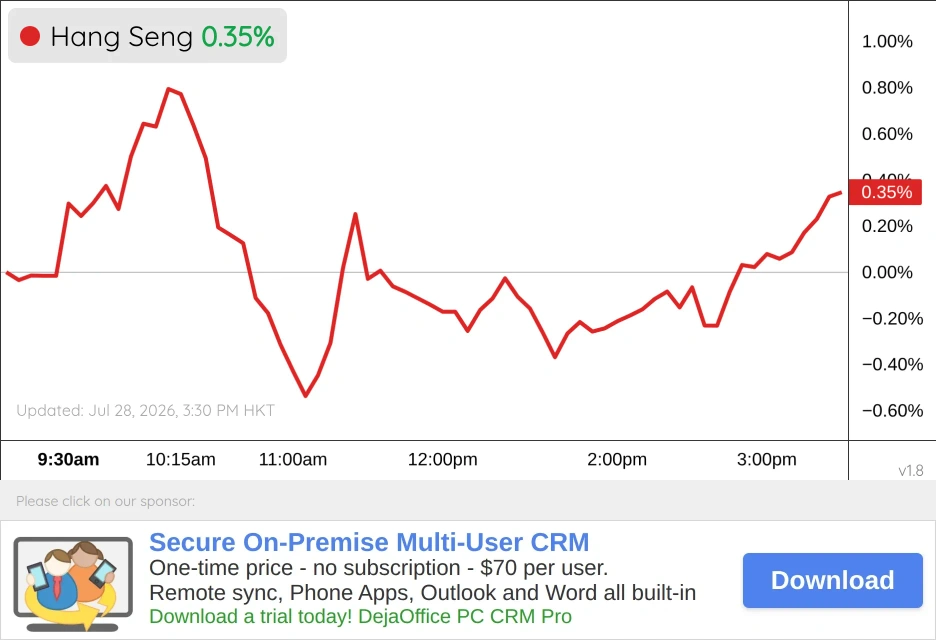The height and width of the screenshot is (640, 936).
Task: Select the 9:30am time axis label
Action: coord(68,459)
